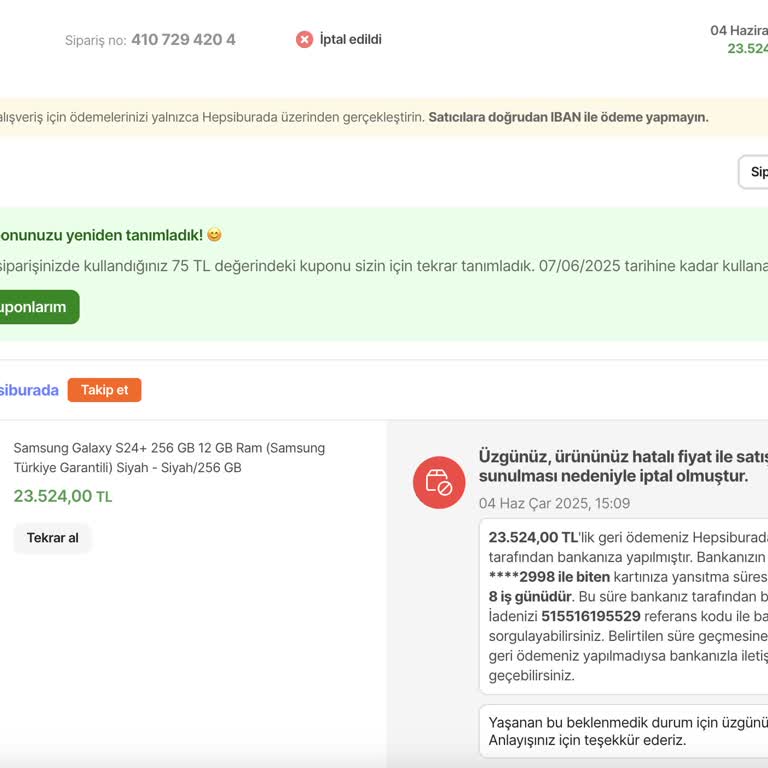Click the red cancelled package icon

click(439, 482)
